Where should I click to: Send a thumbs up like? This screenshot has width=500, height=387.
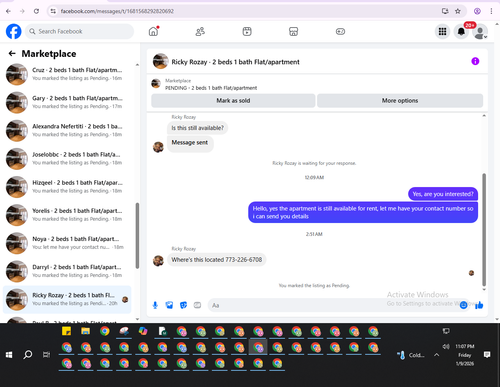pyautogui.click(x=479, y=305)
